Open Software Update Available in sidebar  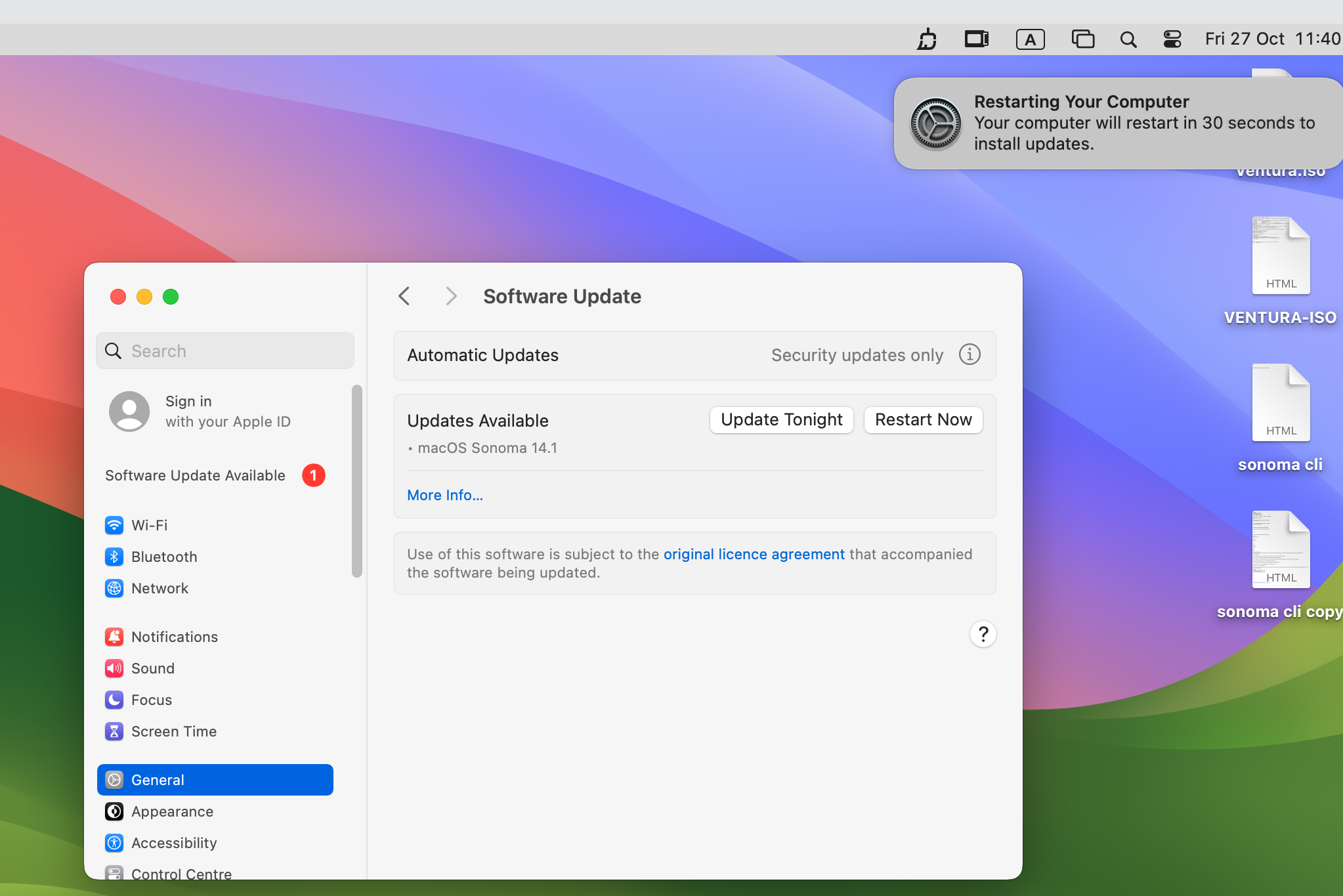click(x=215, y=475)
